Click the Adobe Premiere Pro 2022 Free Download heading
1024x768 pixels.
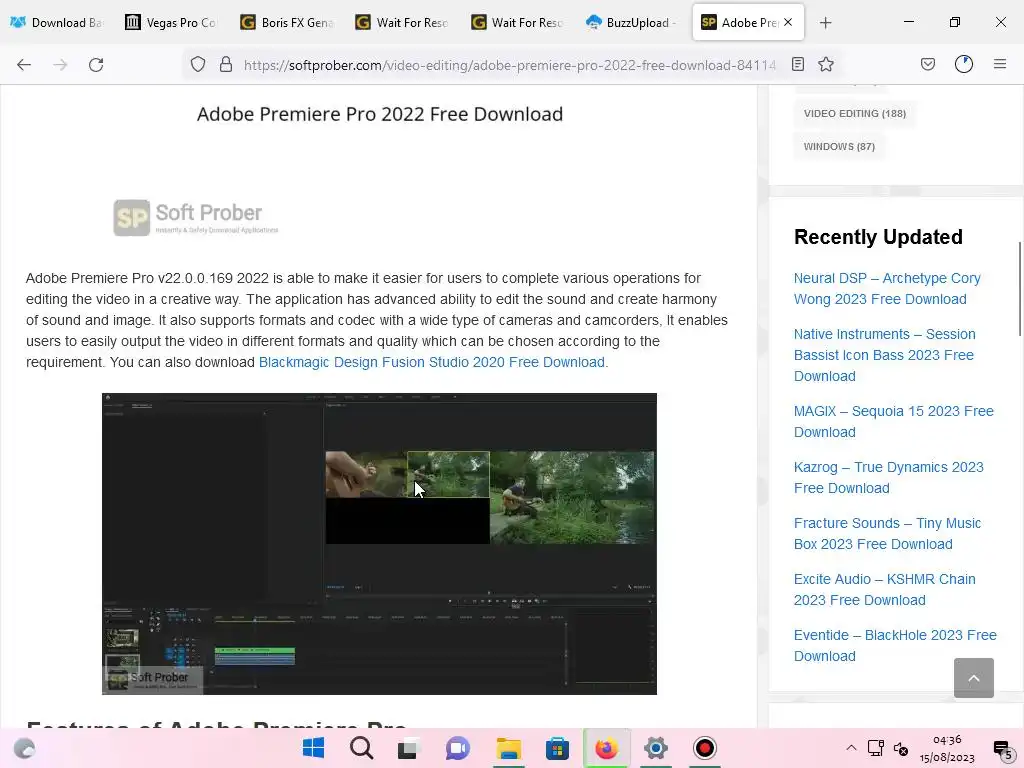coord(380,114)
